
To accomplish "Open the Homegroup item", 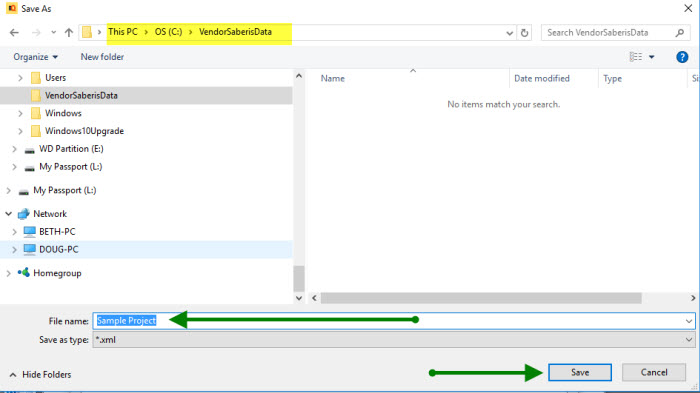I will click(x=57, y=273).
